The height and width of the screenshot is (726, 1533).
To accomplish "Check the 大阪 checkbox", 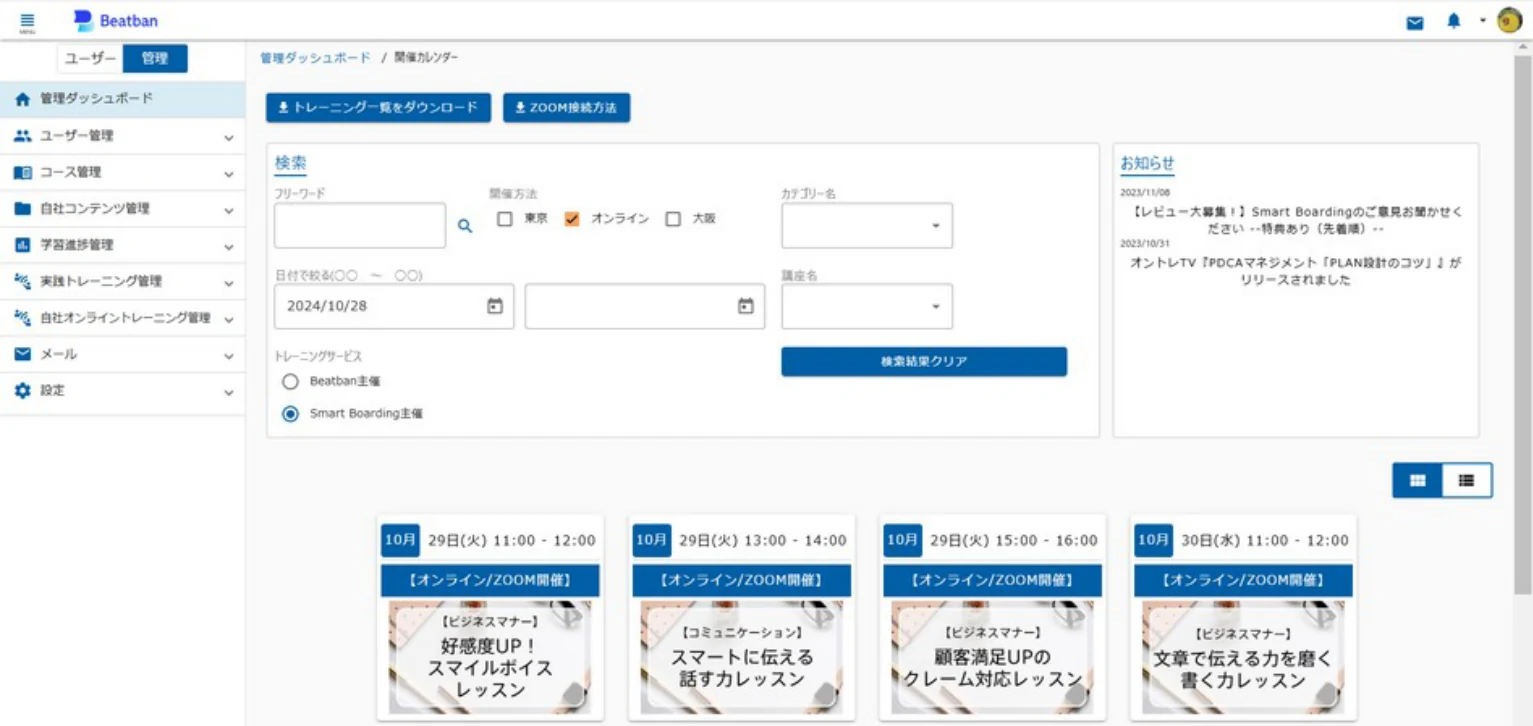I will (673, 219).
